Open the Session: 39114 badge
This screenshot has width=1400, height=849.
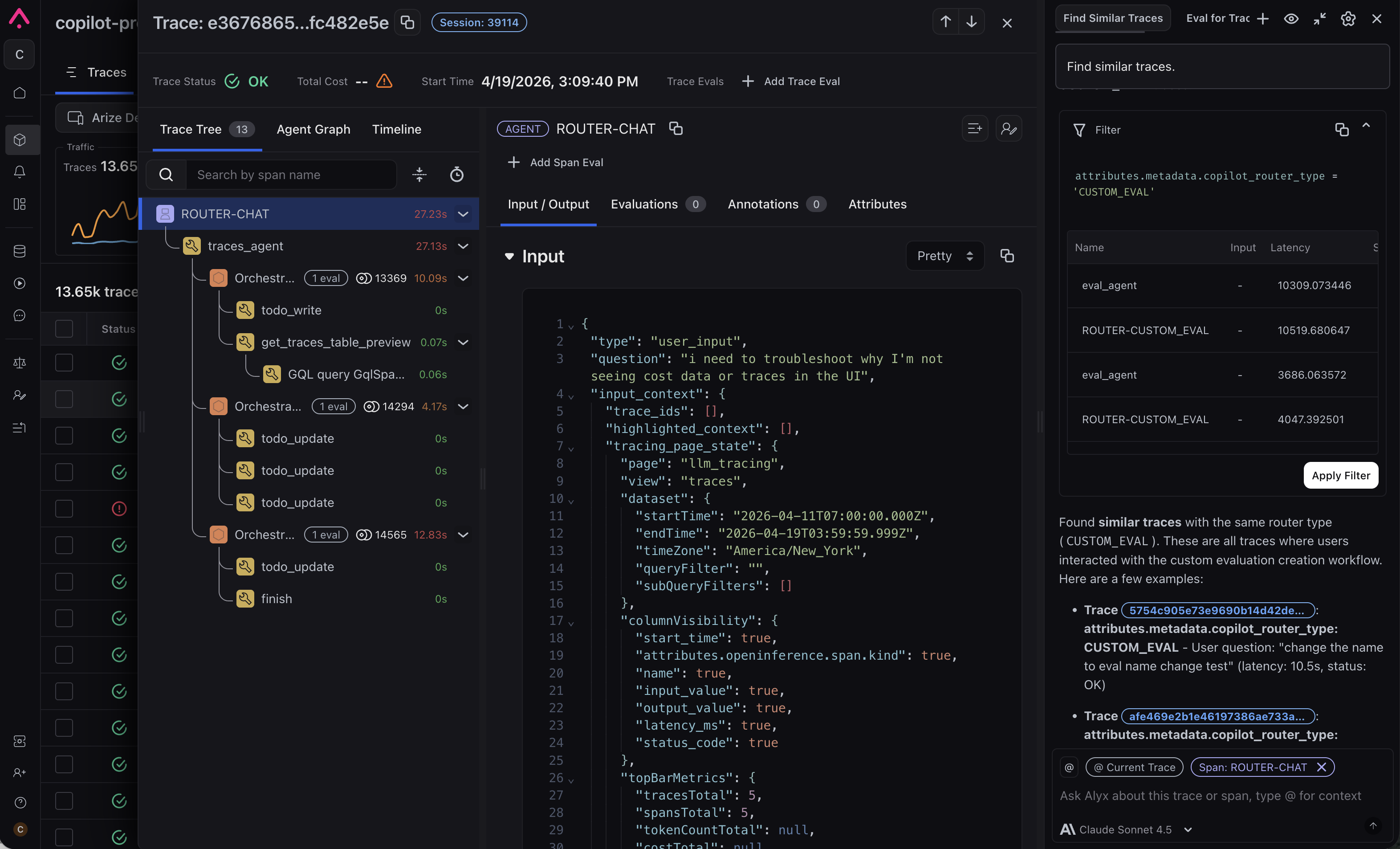pos(479,22)
